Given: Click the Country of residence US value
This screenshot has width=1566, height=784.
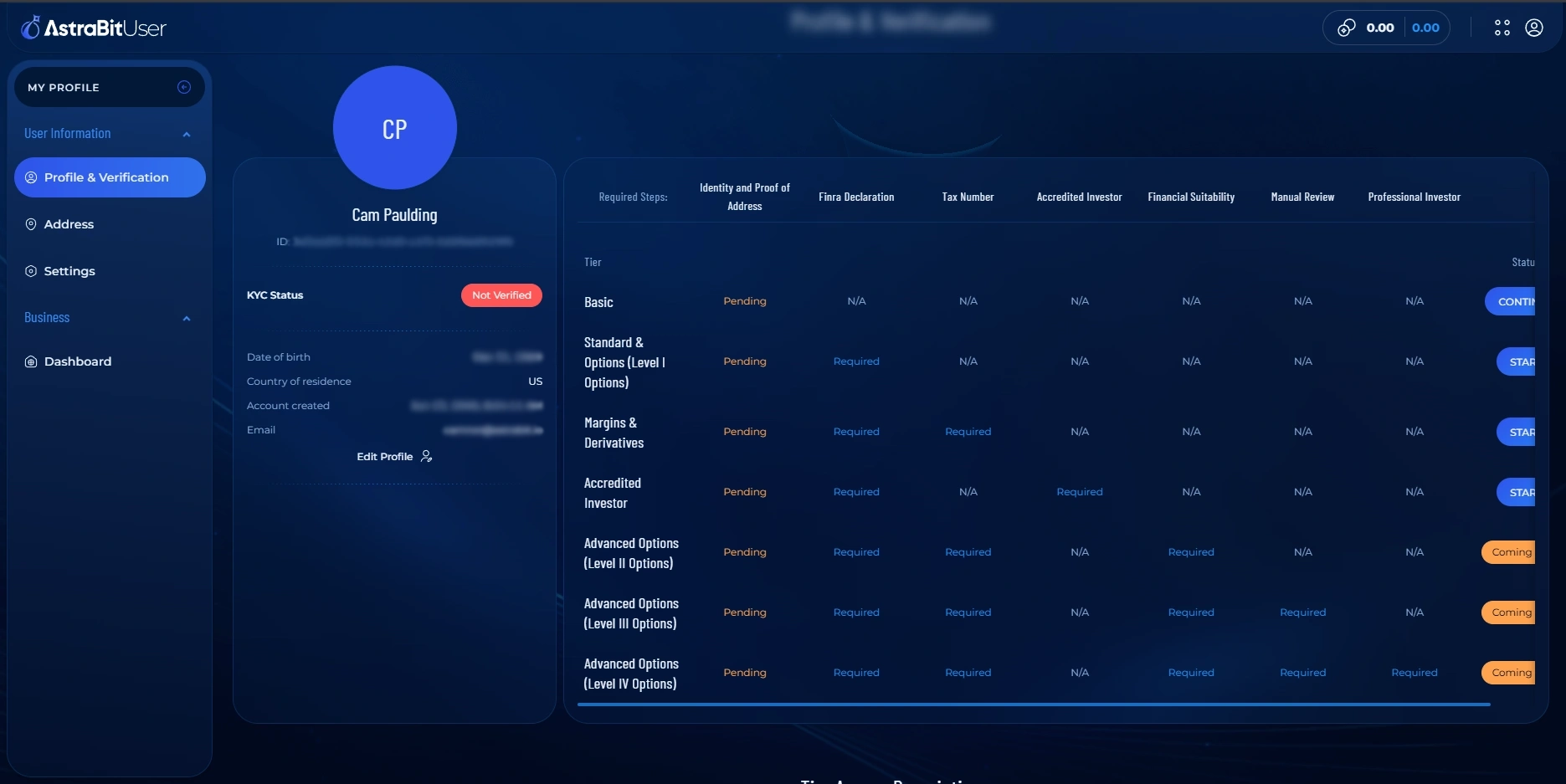Looking at the screenshot, I should pos(536,382).
